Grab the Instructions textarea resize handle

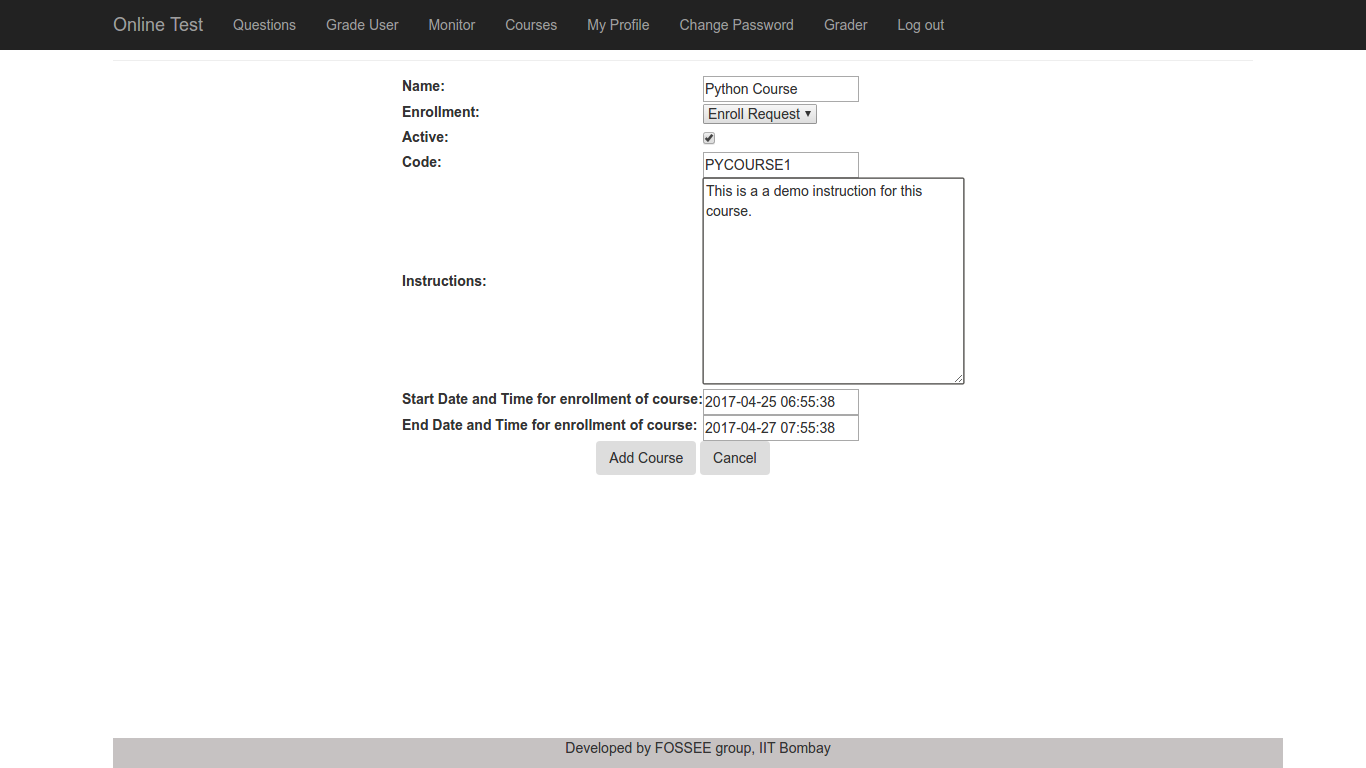[x=958, y=377]
